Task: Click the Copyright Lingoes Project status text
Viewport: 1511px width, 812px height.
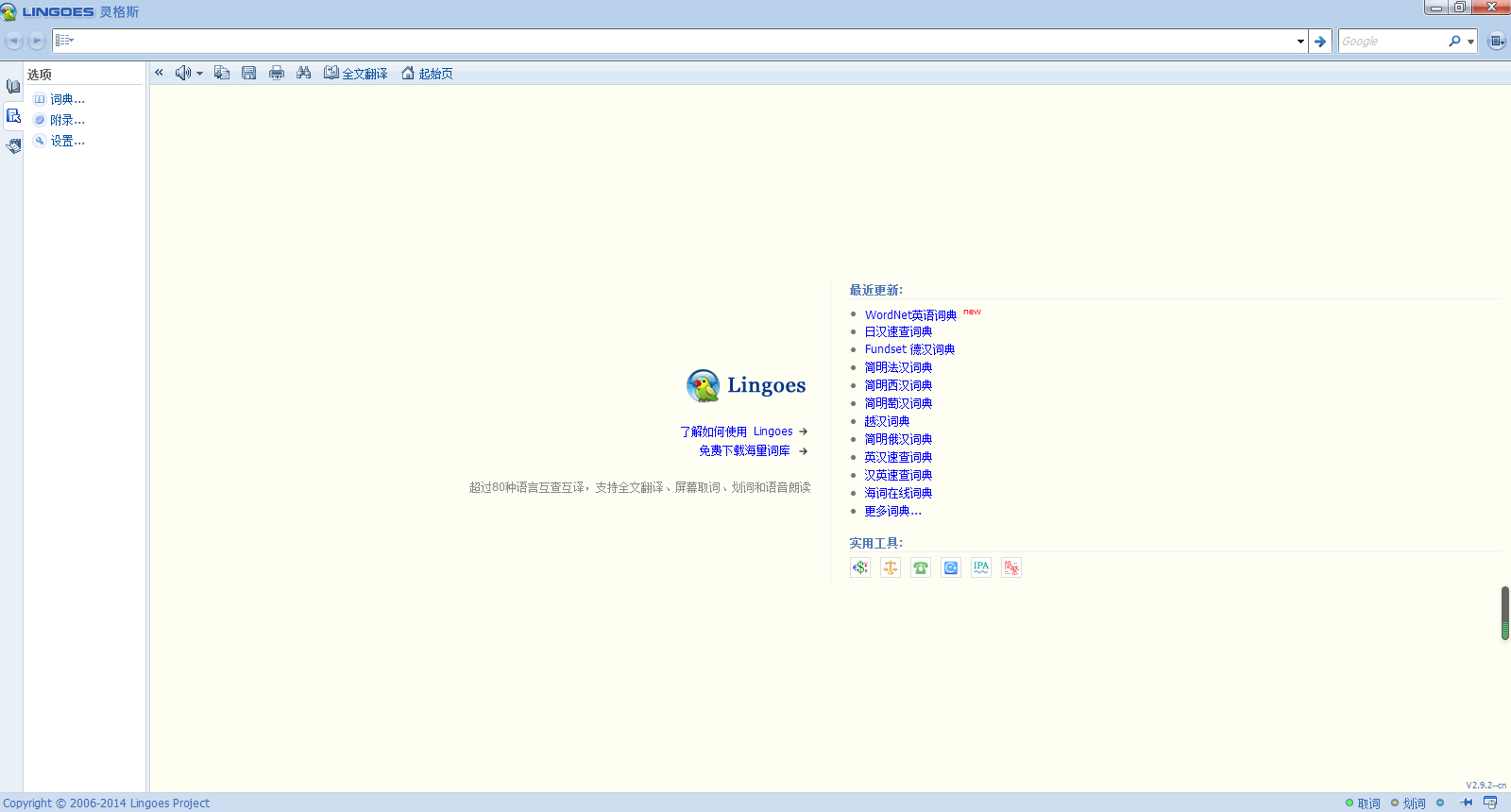Action: pyautogui.click(x=106, y=804)
